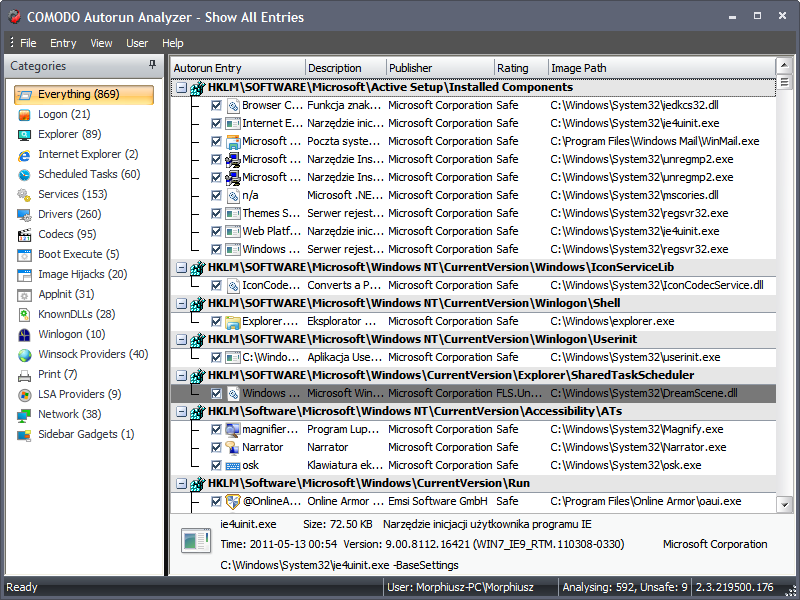The image size is (800, 600).
Task: Collapse the Winlogon\Userinit registry group
Action: 181,339
